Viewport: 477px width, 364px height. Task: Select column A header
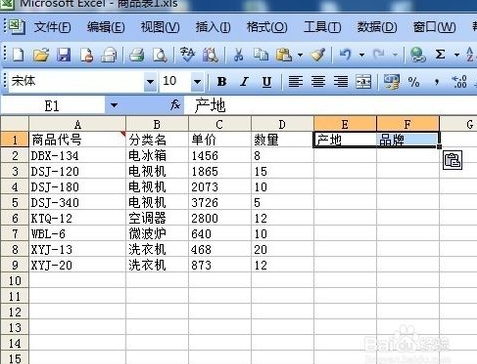[77, 124]
